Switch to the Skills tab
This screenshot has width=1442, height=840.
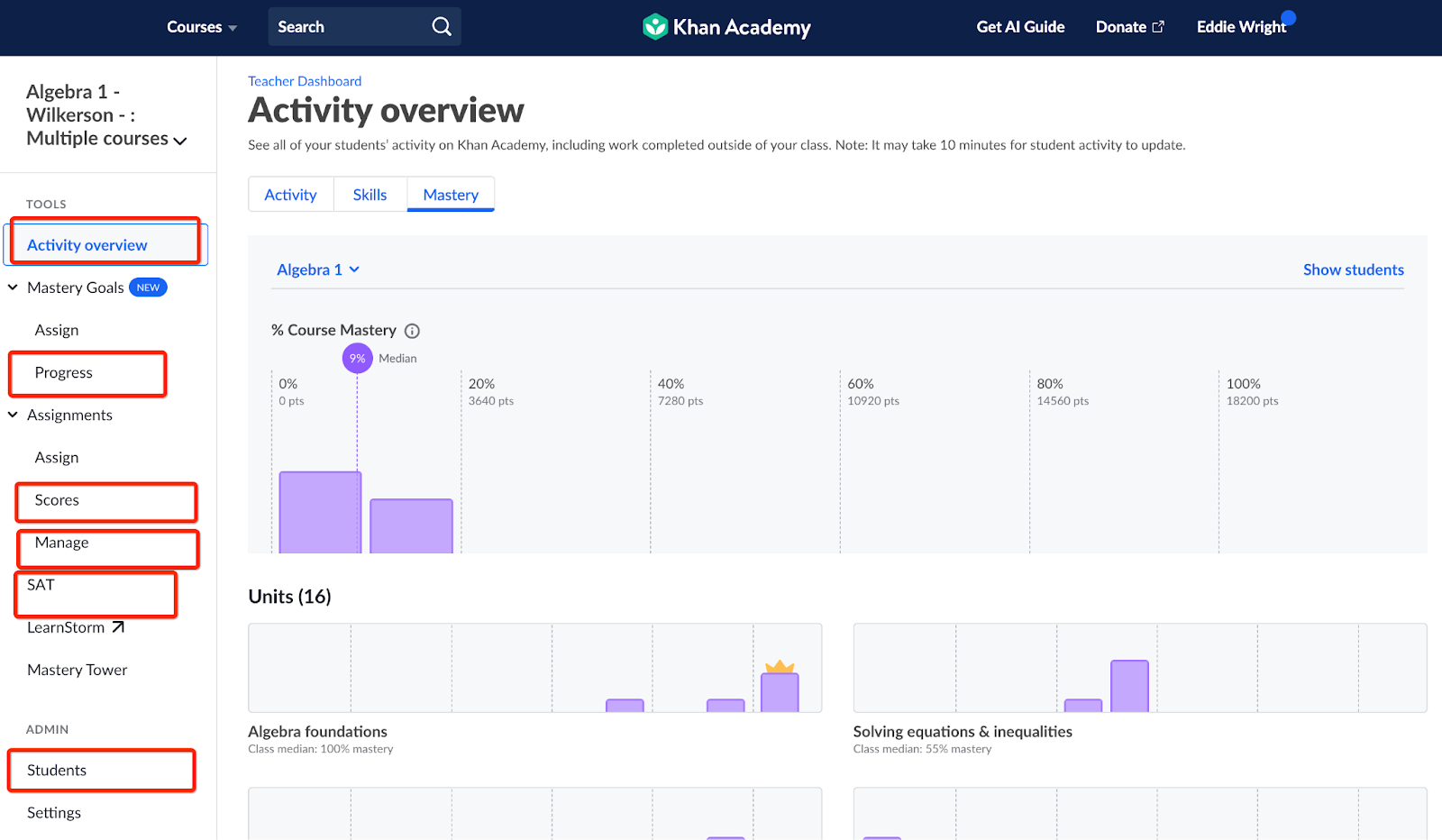370,195
